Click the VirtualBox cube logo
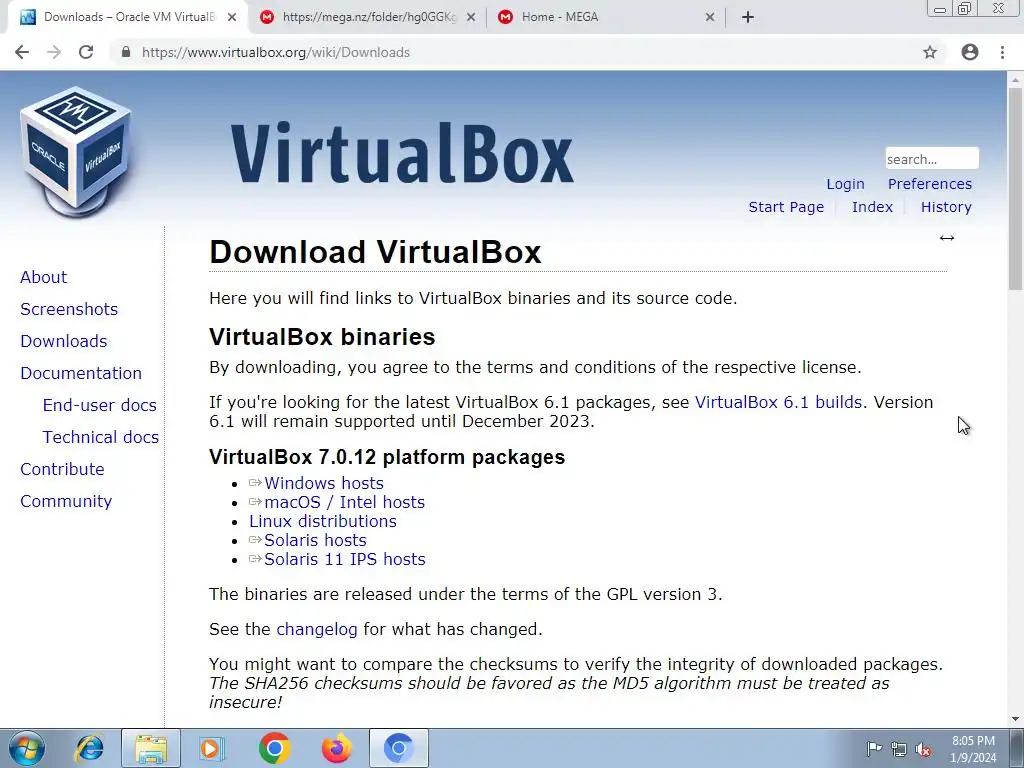Screen dimensions: 1024x768 point(76,152)
